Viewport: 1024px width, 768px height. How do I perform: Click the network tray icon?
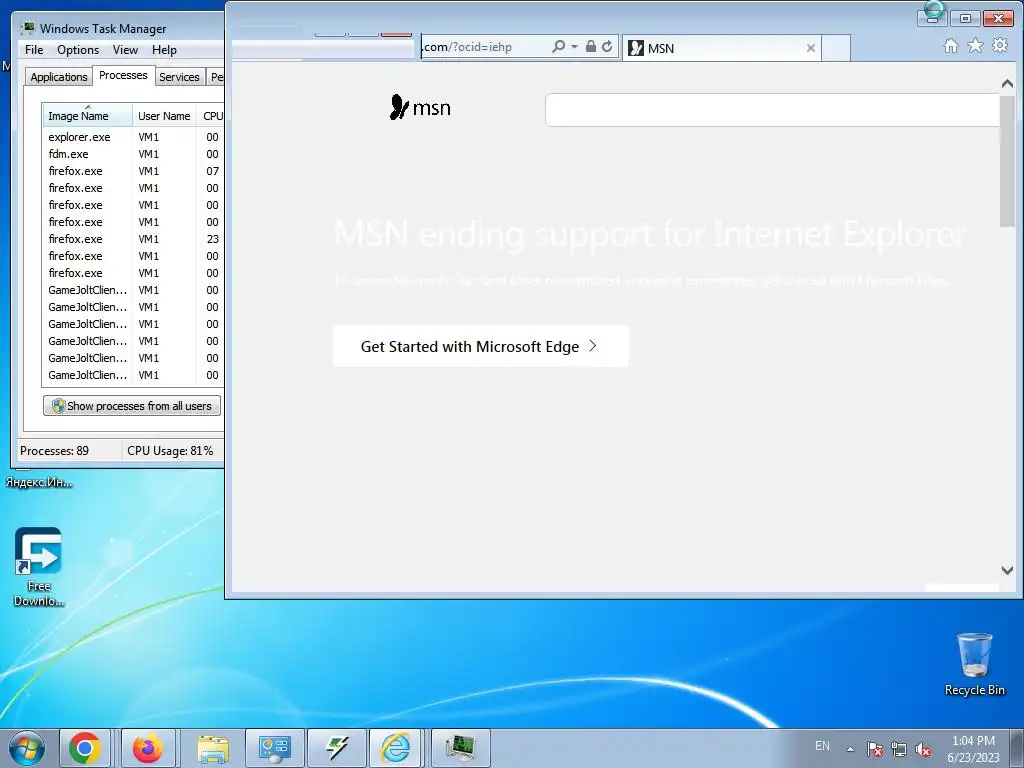pos(899,749)
